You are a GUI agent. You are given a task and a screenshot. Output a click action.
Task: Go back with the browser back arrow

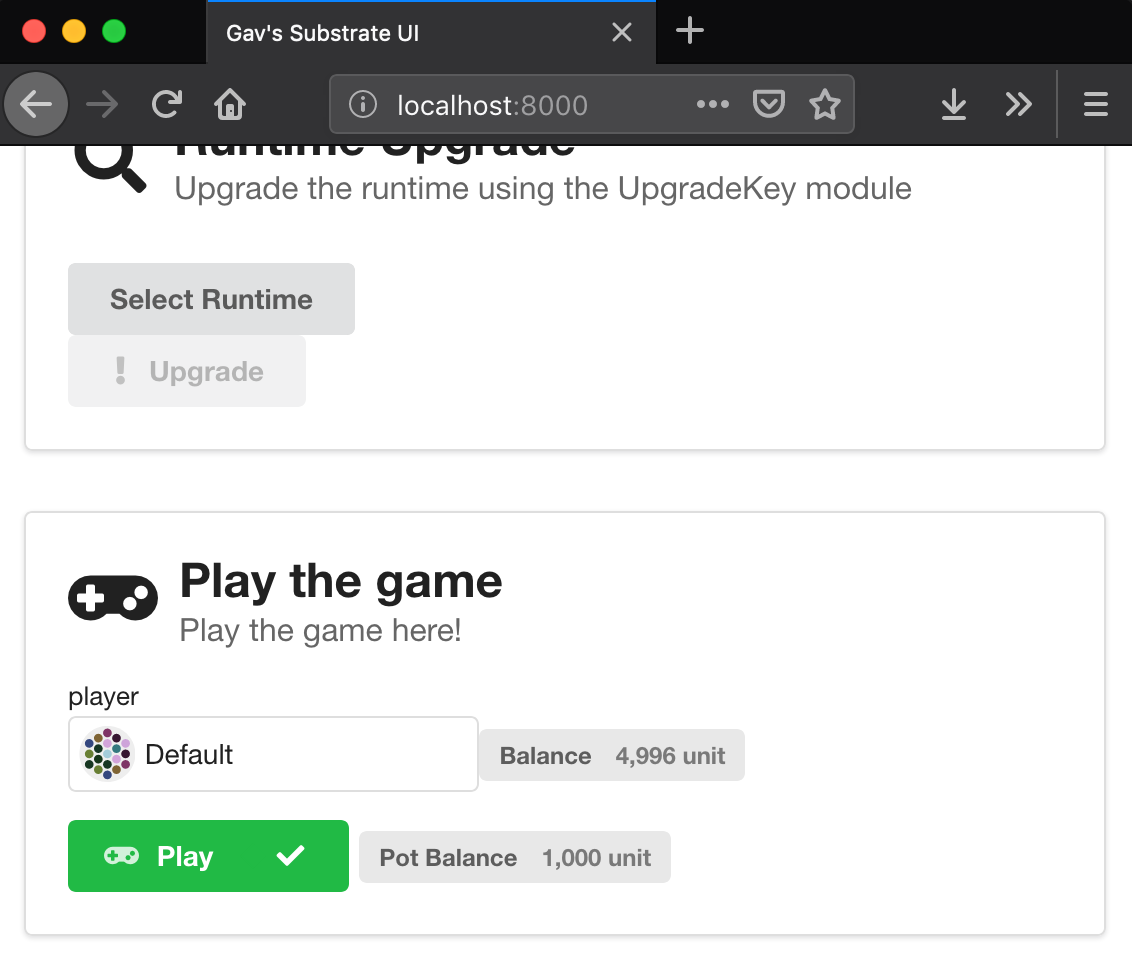pyautogui.click(x=36, y=105)
